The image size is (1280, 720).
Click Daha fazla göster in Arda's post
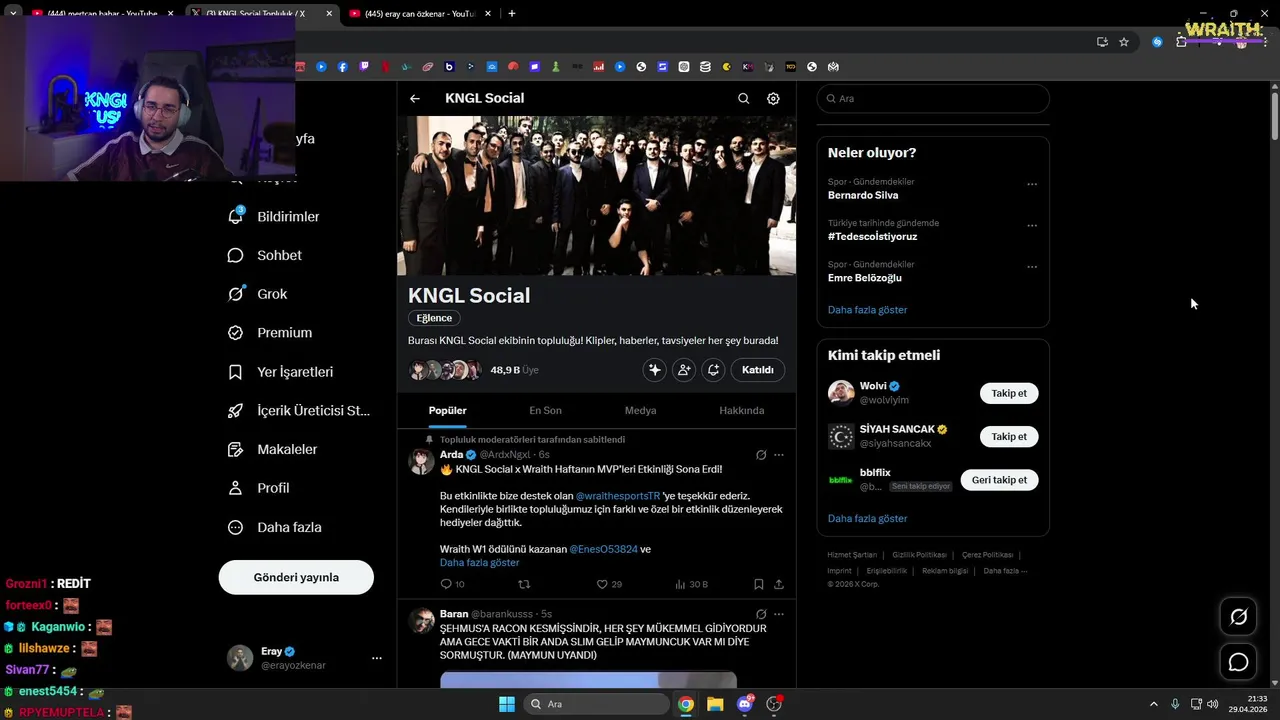point(479,562)
